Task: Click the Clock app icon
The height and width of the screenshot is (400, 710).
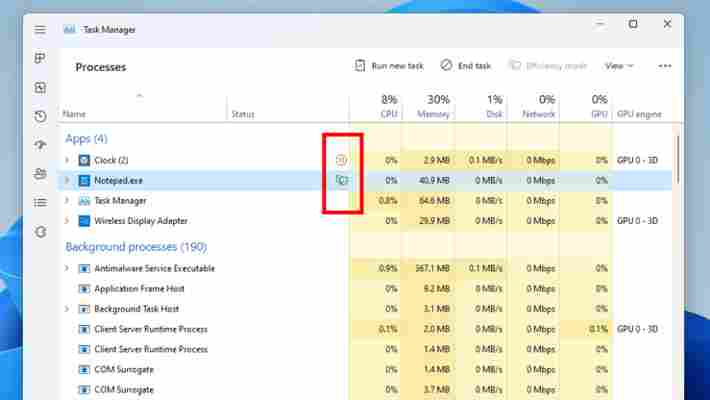Action: pyautogui.click(x=84, y=160)
